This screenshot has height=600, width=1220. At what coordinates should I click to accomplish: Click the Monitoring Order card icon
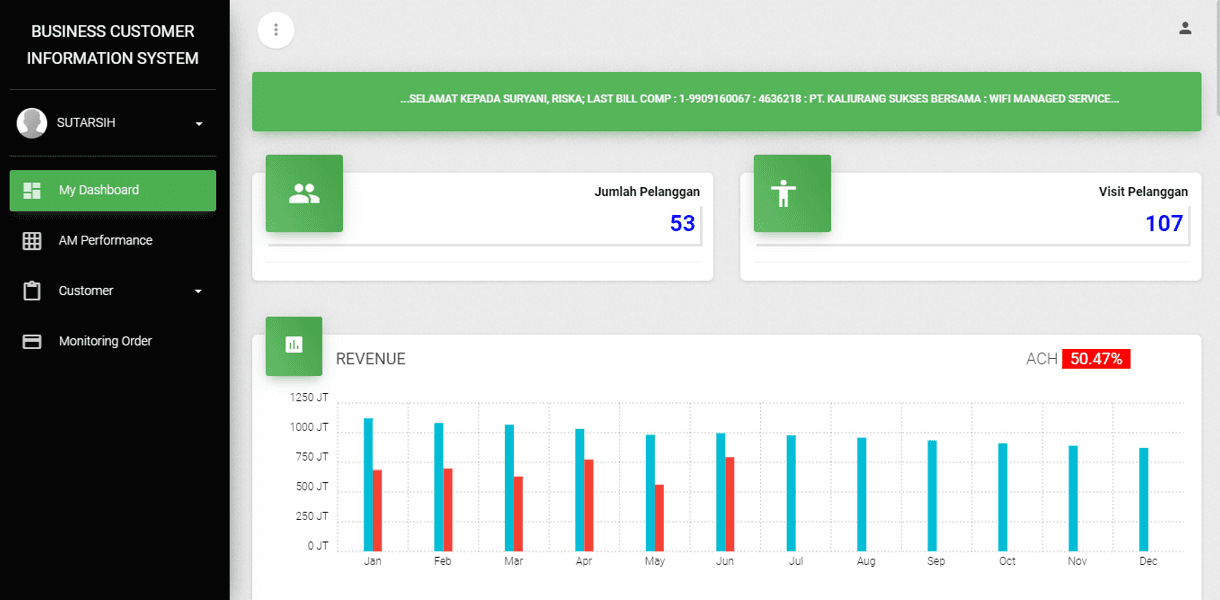tap(32, 342)
